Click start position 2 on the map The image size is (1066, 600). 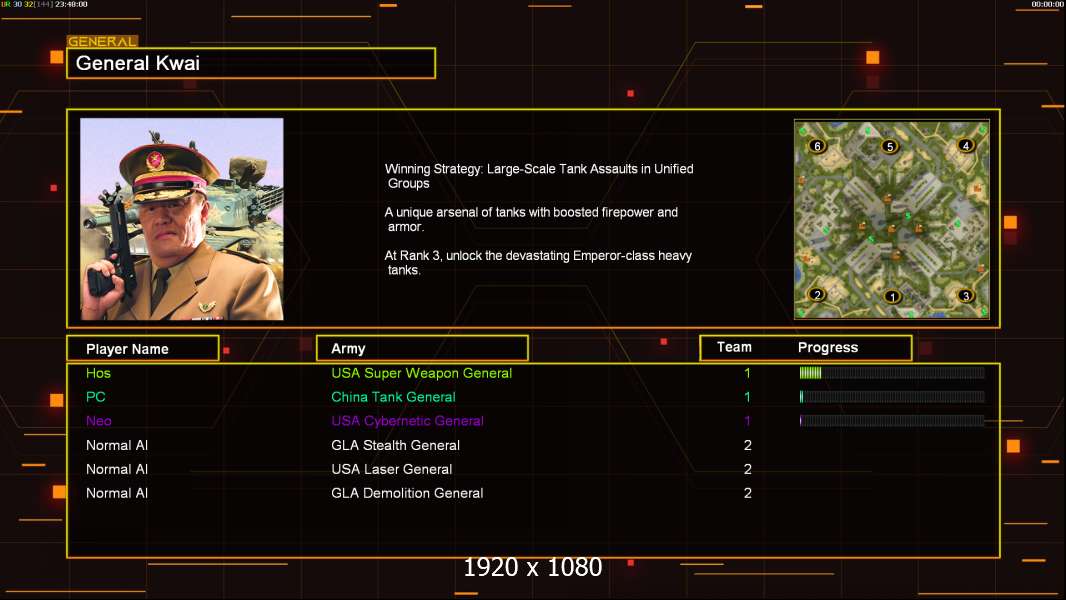click(x=817, y=294)
